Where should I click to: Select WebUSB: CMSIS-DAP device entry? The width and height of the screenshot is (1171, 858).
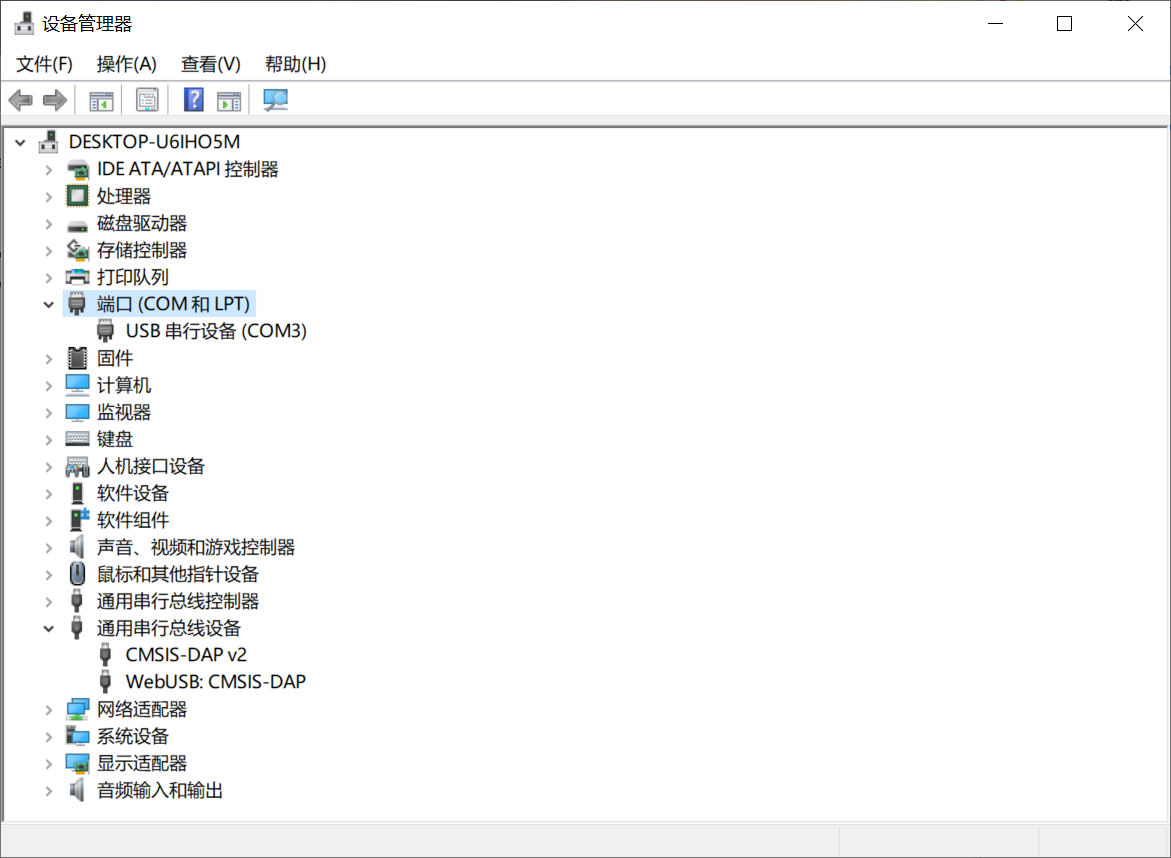click(x=215, y=682)
